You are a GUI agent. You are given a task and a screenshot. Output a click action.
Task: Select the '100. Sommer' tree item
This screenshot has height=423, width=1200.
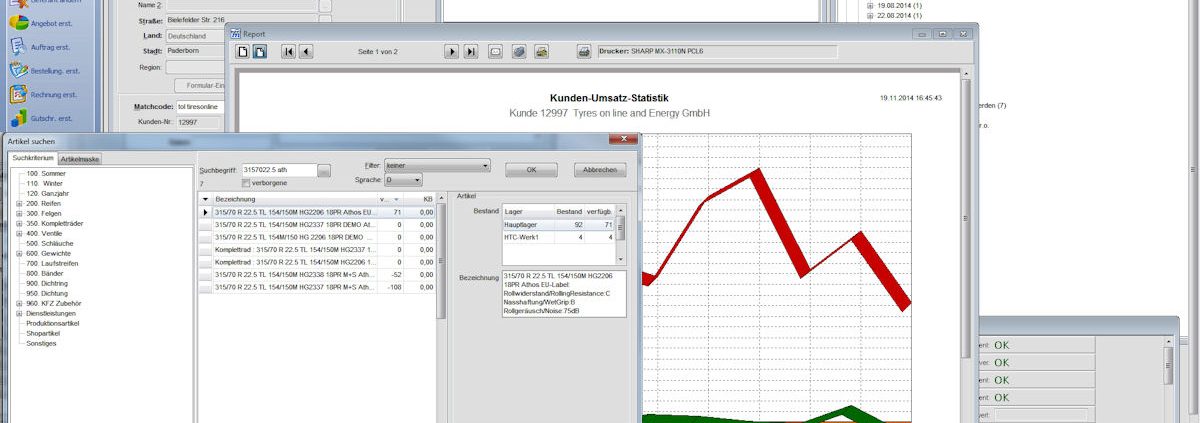(x=46, y=173)
